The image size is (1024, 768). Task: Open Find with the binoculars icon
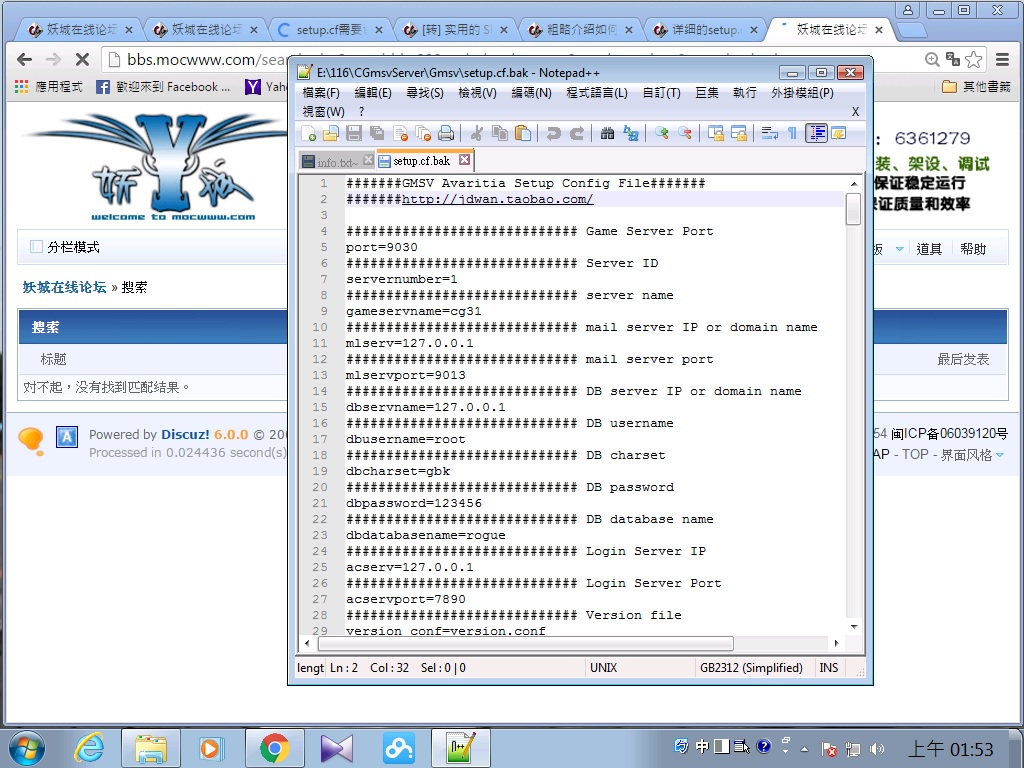607,133
